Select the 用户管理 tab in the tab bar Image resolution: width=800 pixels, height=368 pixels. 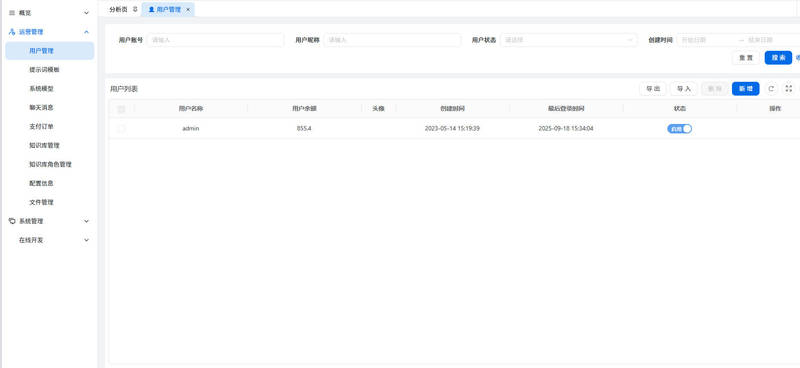pyautogui.click(x=168, y=9)
